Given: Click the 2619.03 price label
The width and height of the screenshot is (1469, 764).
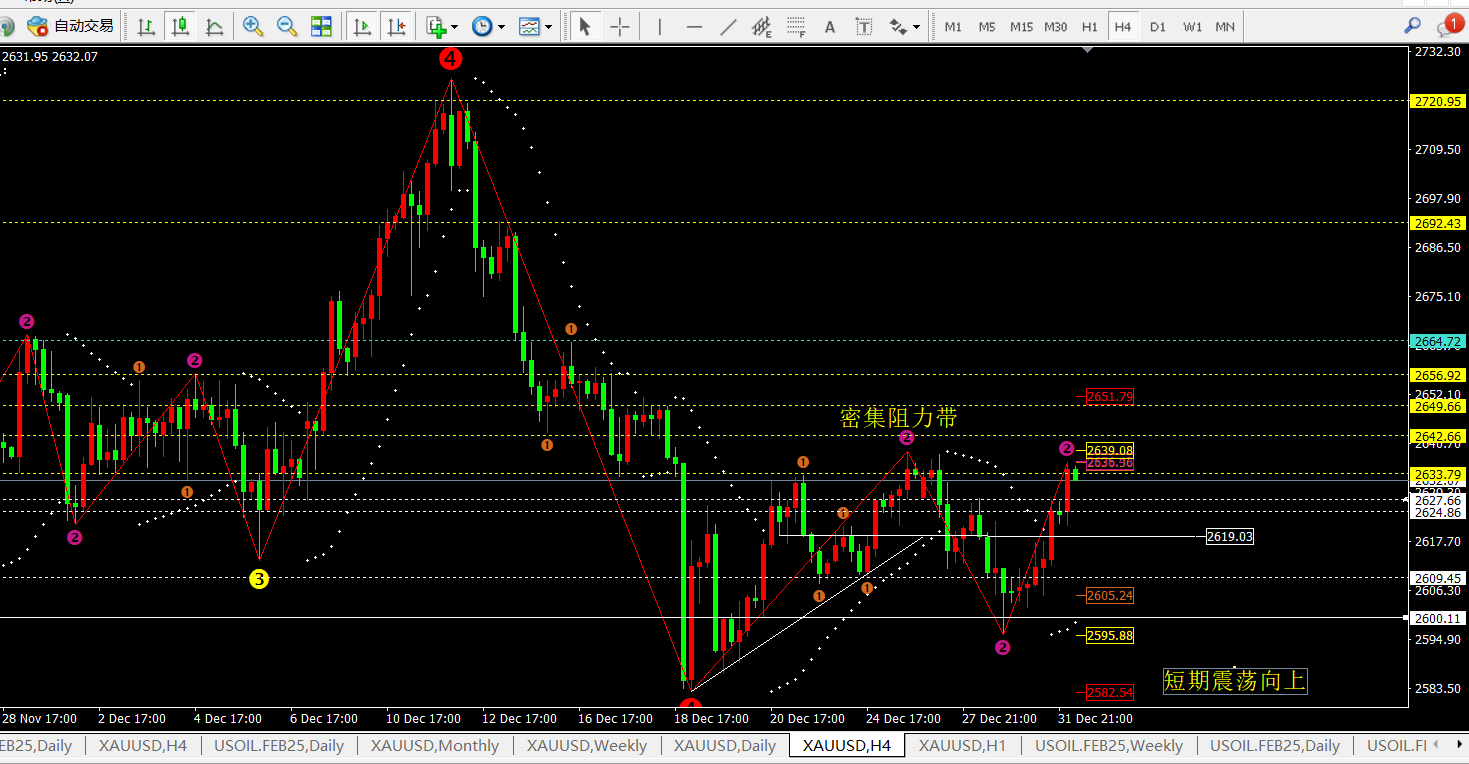Looking at the screenshot, I should 1230,537.
